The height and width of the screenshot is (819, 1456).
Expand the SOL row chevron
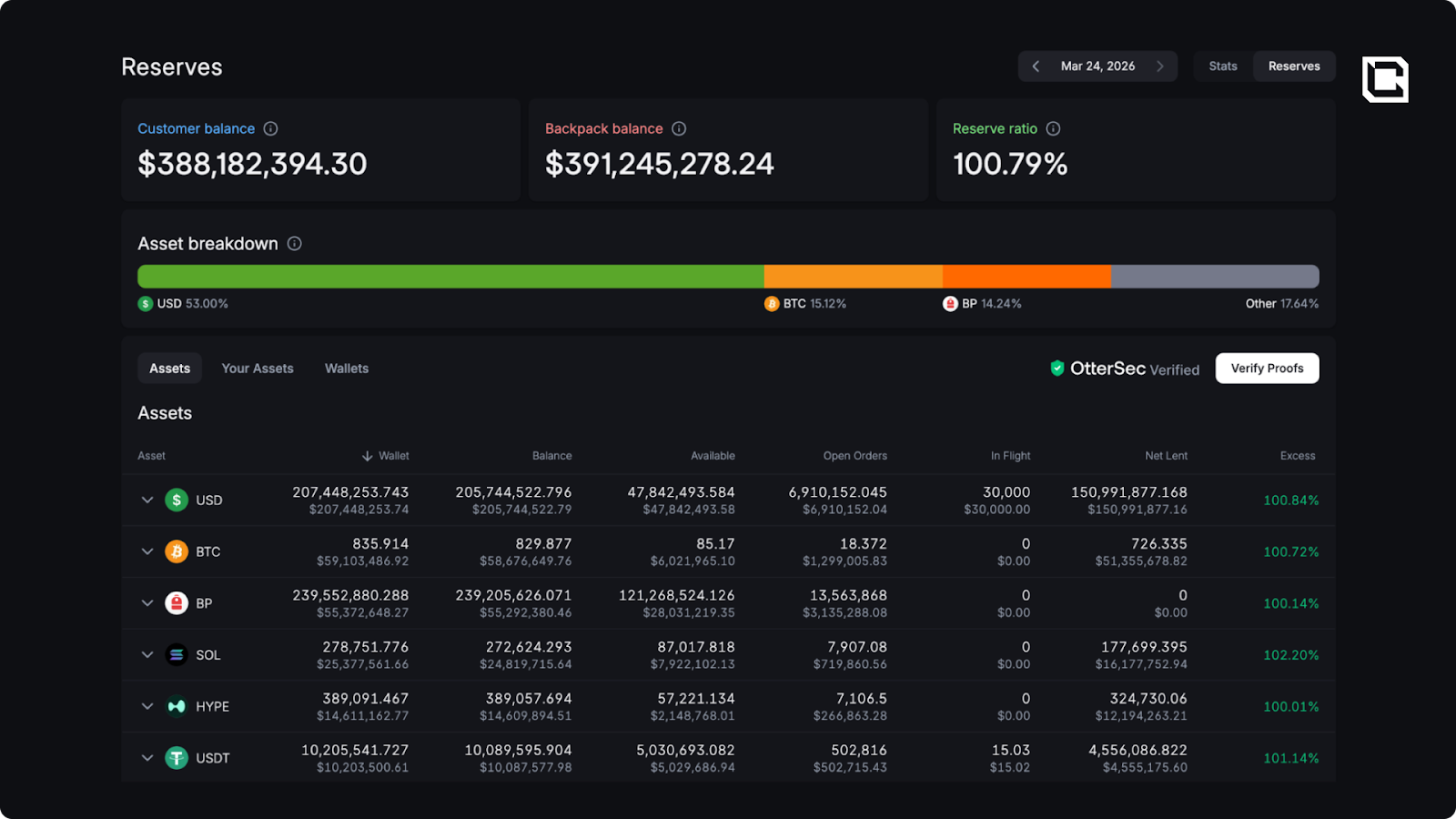click(x=147, y=655)
